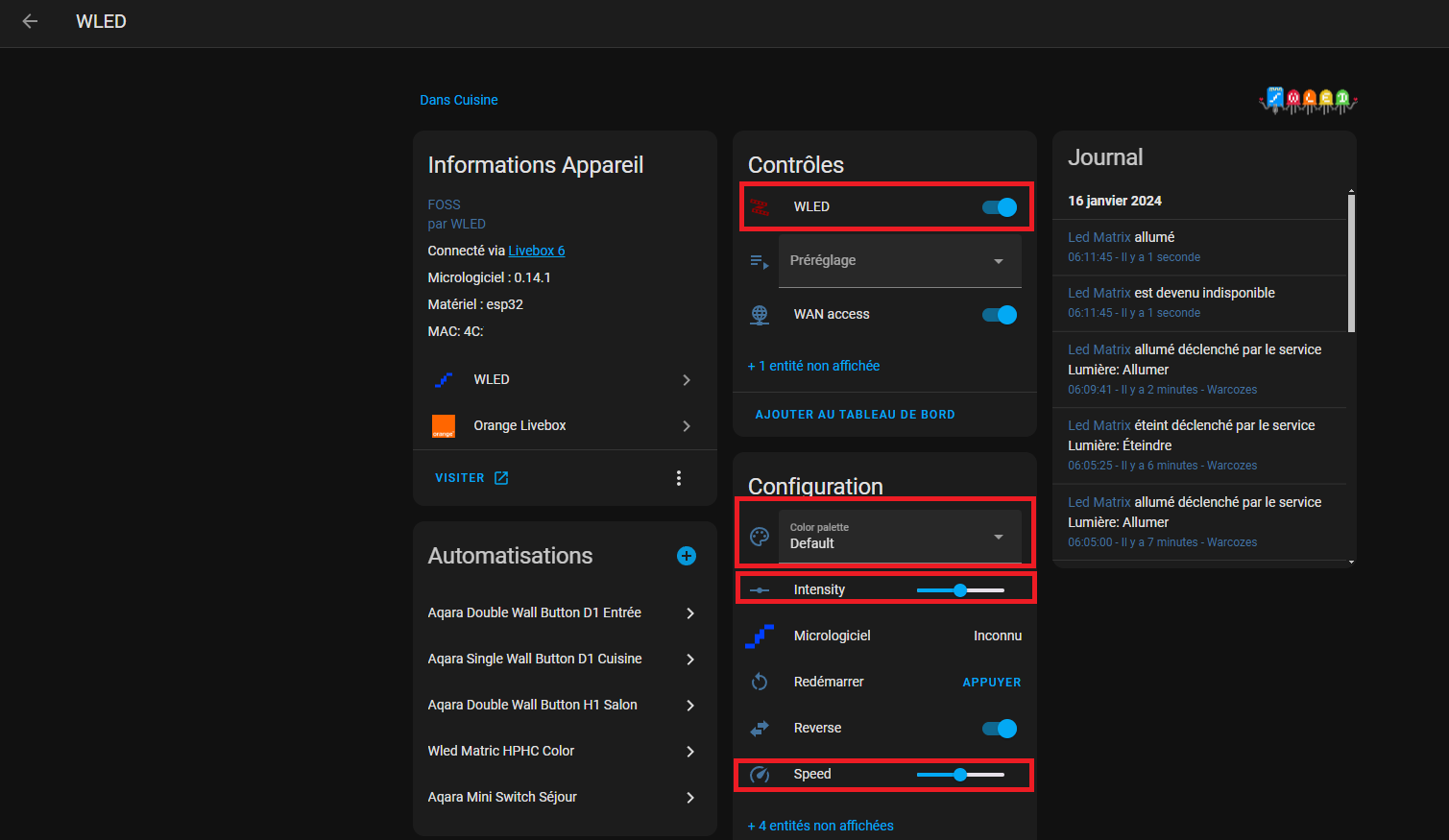The width and height of the screenshot is (1449, 840).
Task: Click Micrologiciel : 0.14.1 text
Action: point(489,277)
